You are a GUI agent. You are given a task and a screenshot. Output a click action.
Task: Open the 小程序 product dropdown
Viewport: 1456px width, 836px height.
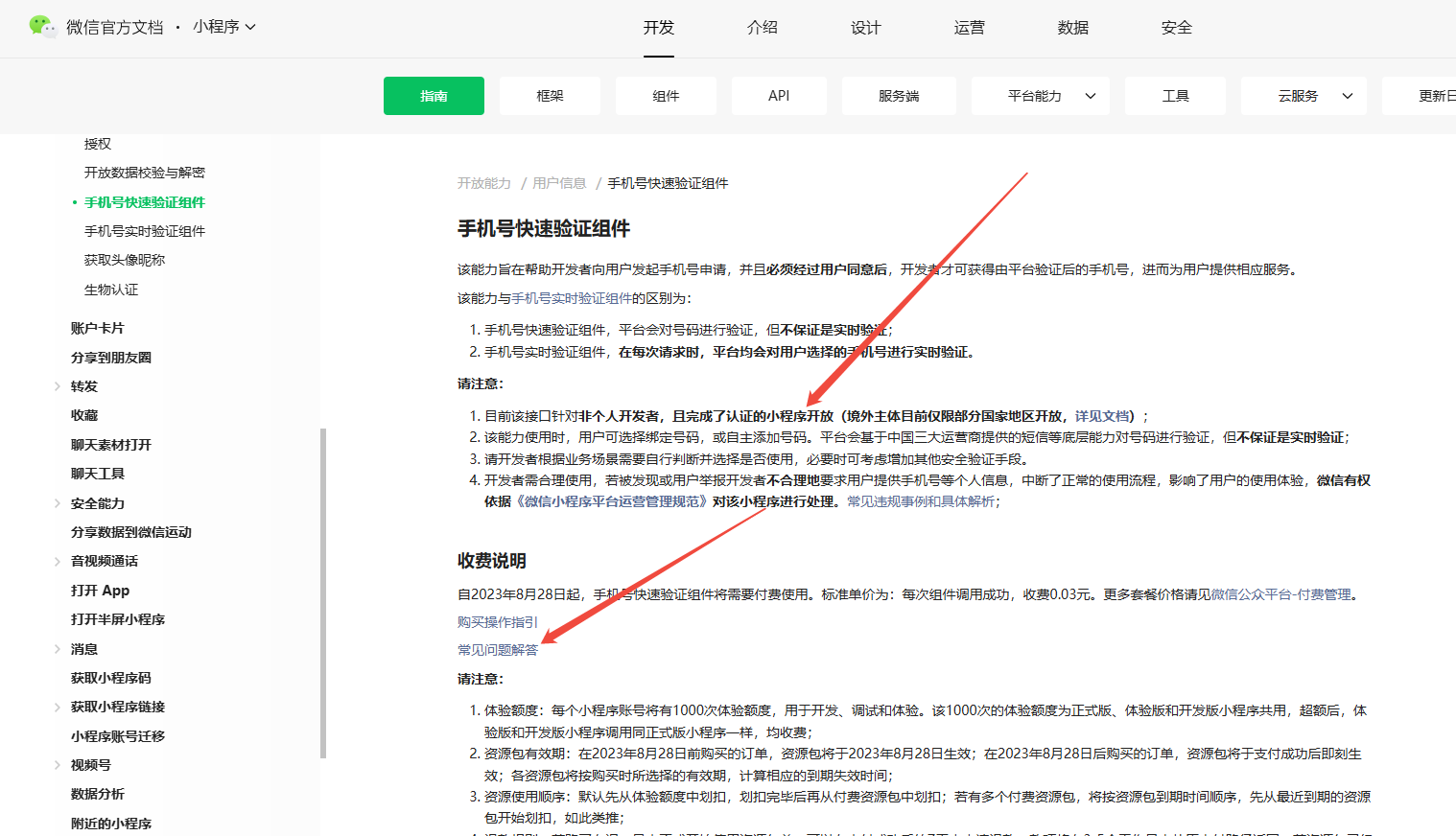point(224,27)
